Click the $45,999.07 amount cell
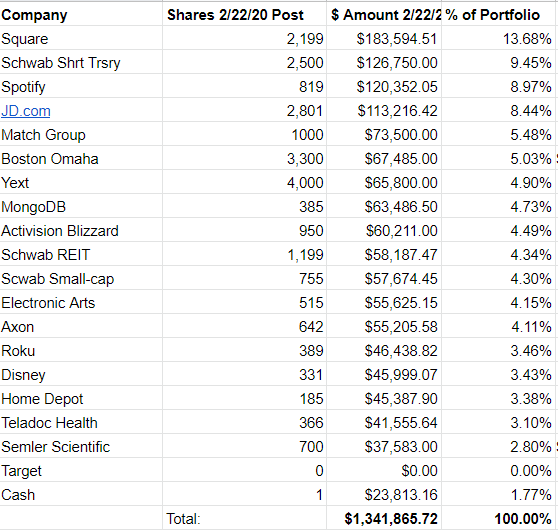The width and height of the screenshot is (558, 530). [384, 375]
